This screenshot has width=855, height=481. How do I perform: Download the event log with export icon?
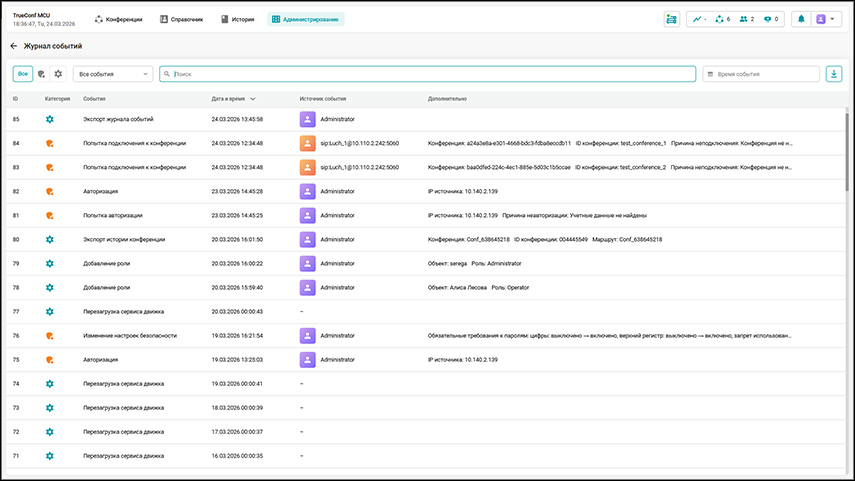tap(834, 74)
